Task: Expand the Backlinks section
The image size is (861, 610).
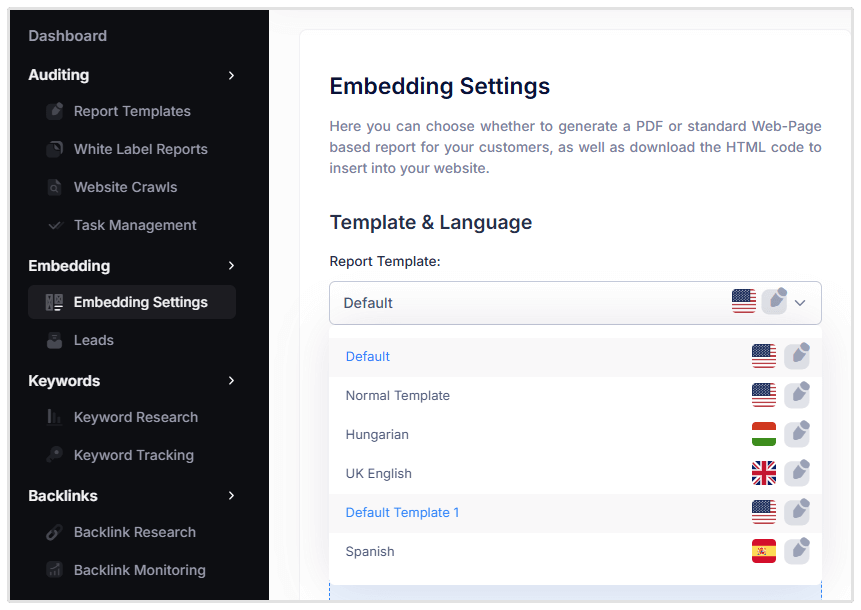Action: coord(232,495)
